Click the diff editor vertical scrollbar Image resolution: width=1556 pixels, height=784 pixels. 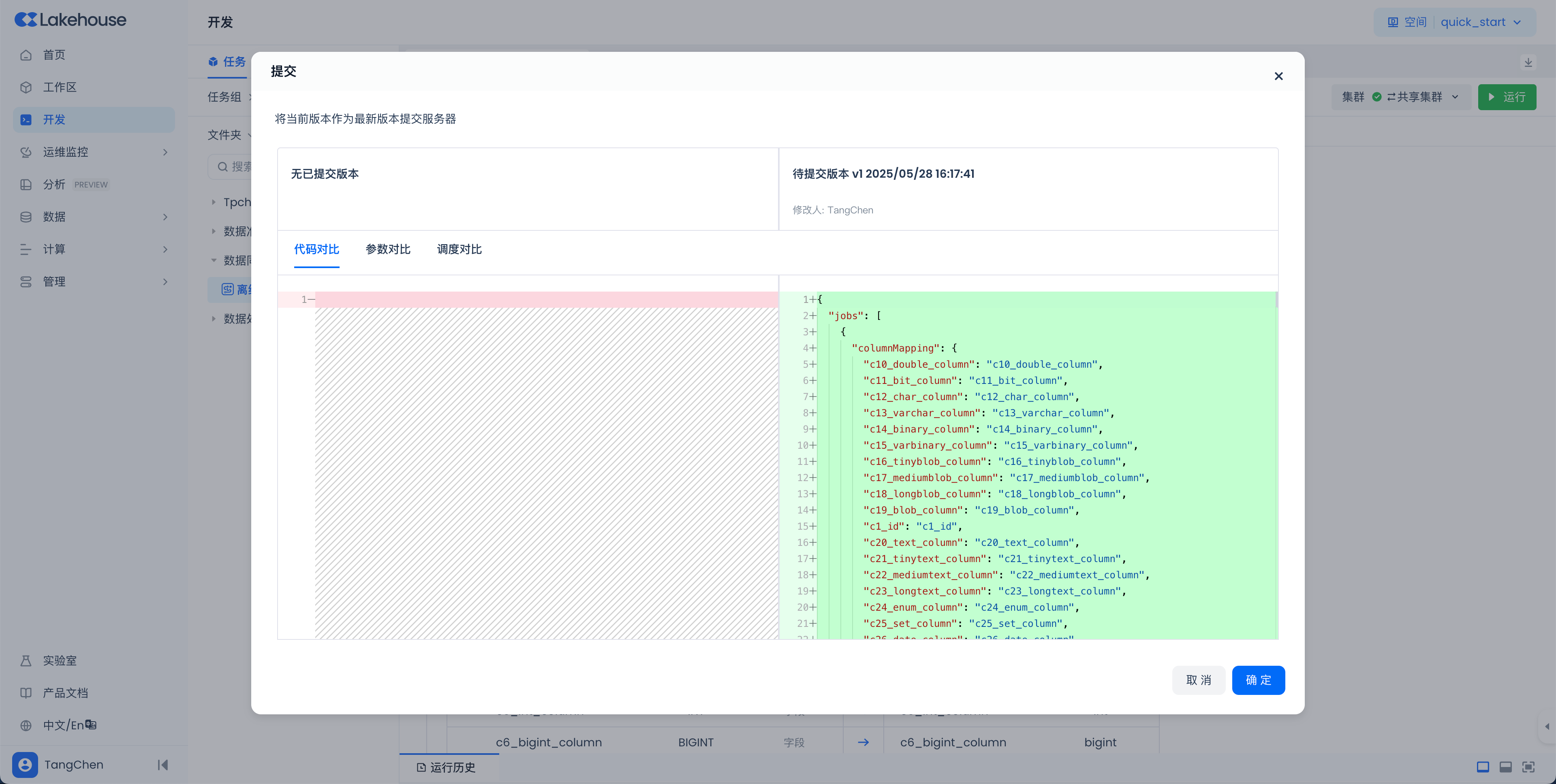1276,300
